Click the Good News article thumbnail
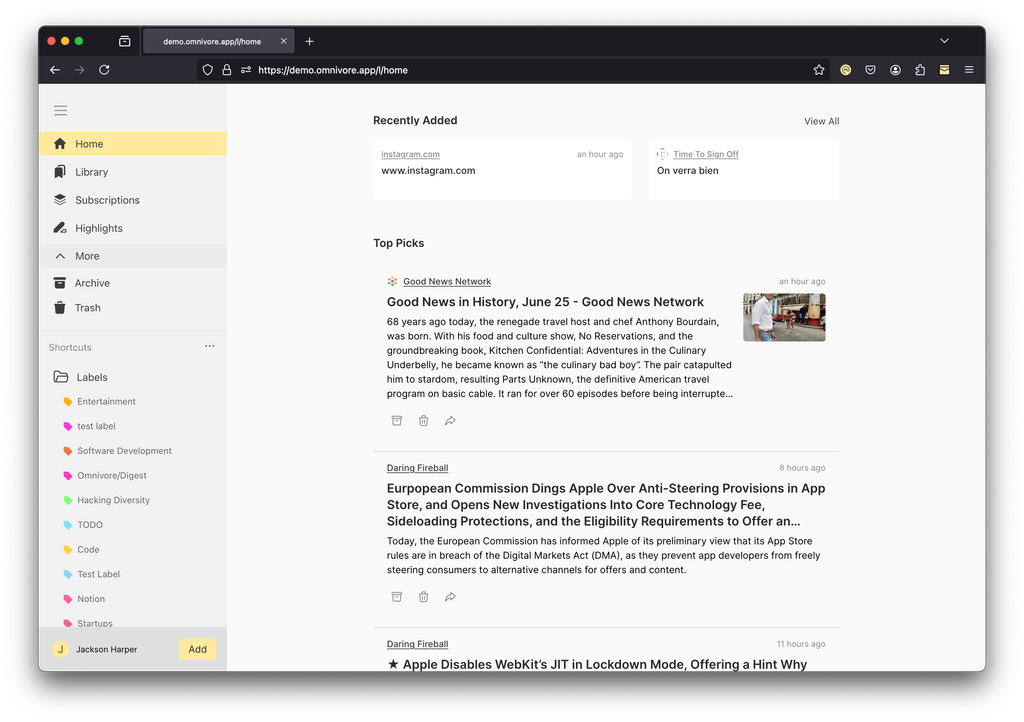The width and height of the screenshot is (1024, 722). pyautogui.click(x=784, y=317)
